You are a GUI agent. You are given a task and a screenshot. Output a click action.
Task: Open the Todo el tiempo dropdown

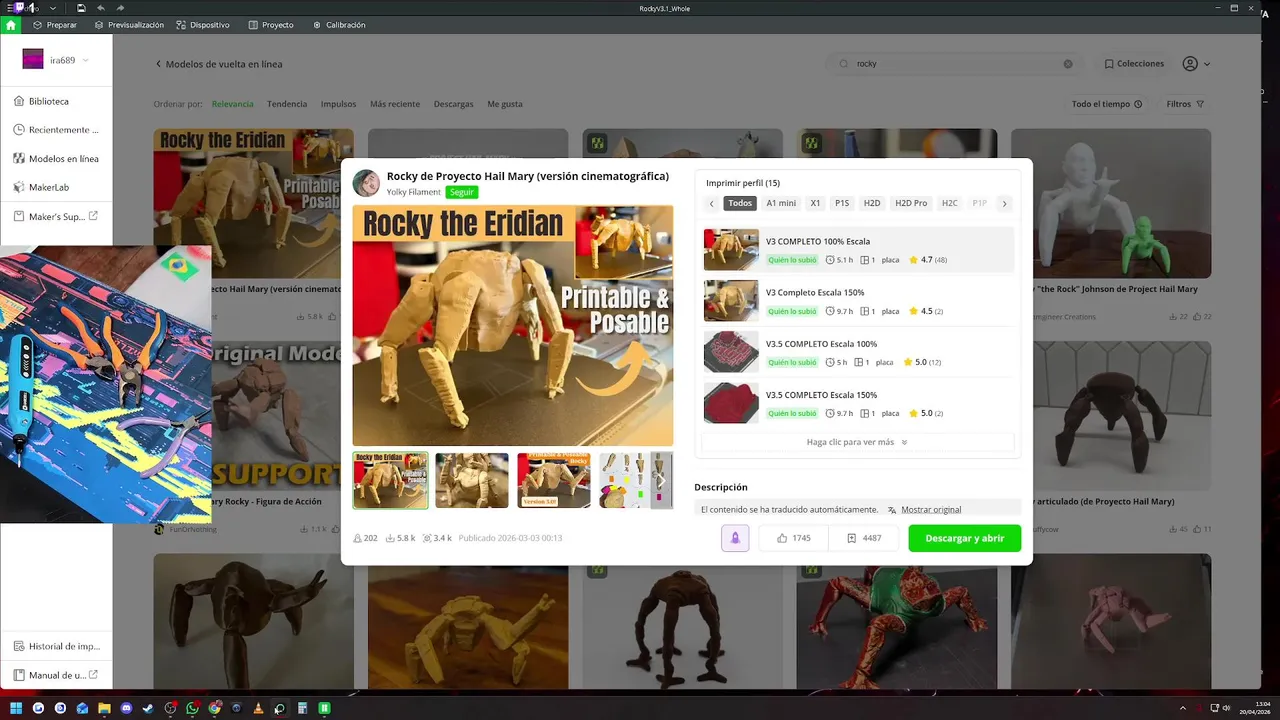(x=1106, y=104)
